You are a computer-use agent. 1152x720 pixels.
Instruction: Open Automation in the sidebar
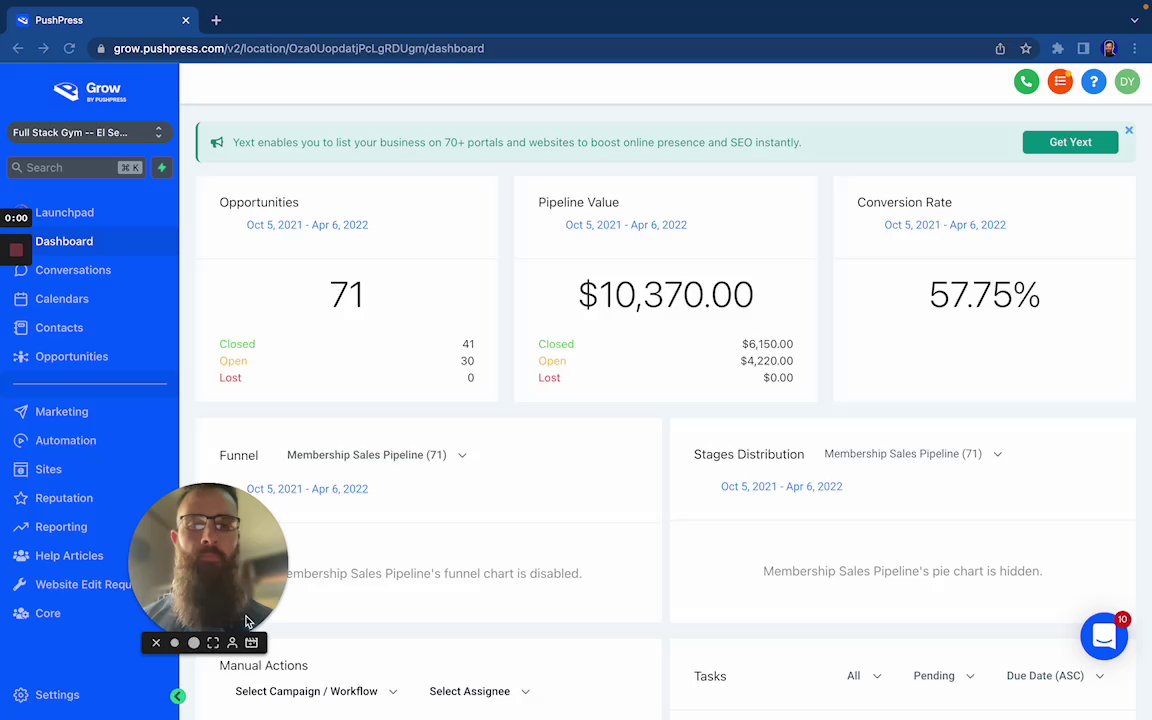coord(65,440)
